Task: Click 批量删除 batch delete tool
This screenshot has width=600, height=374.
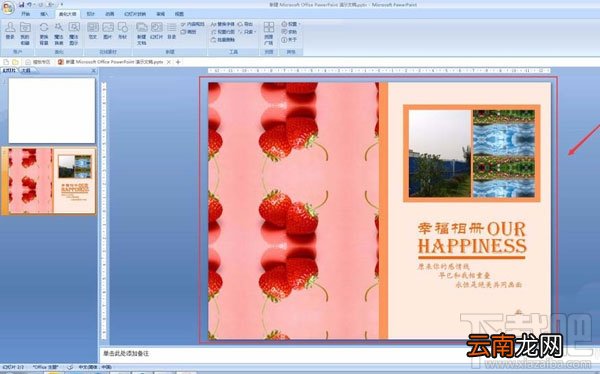Action: (223, 39)
